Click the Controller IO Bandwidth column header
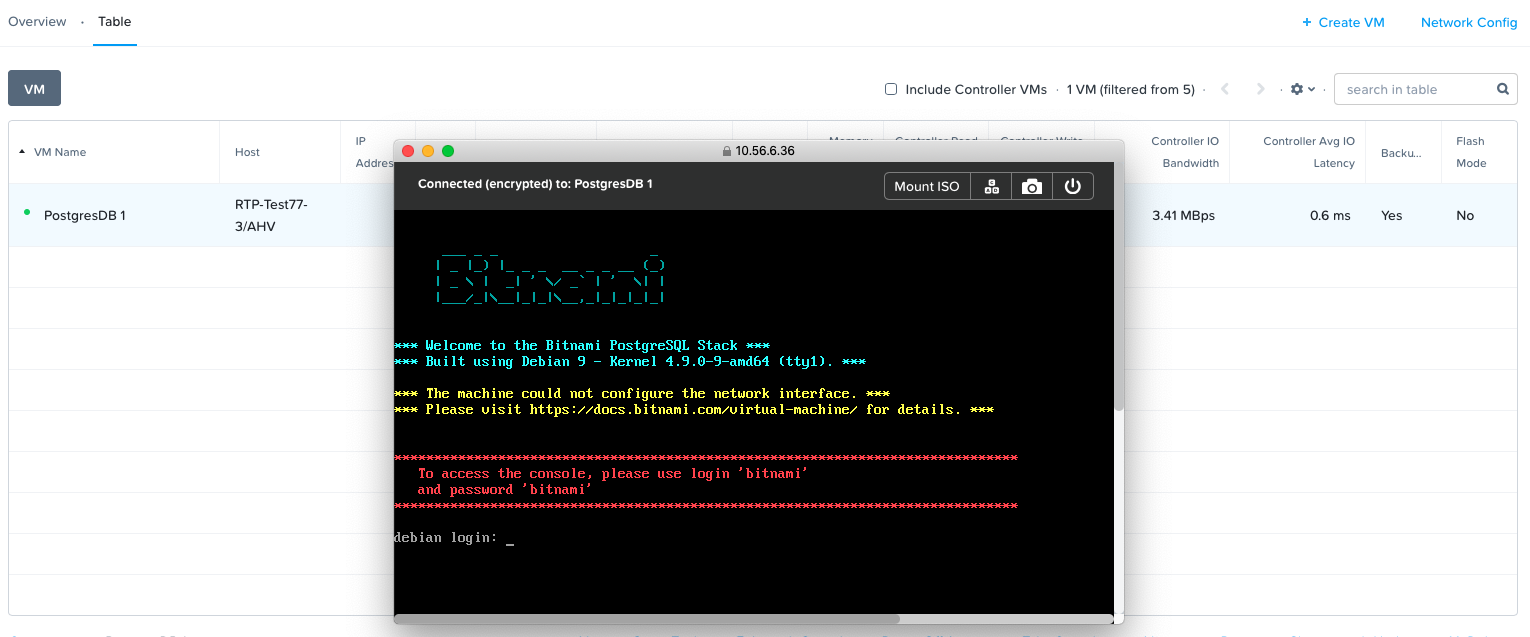1530x637 pixels. [x=1185, y=152]
